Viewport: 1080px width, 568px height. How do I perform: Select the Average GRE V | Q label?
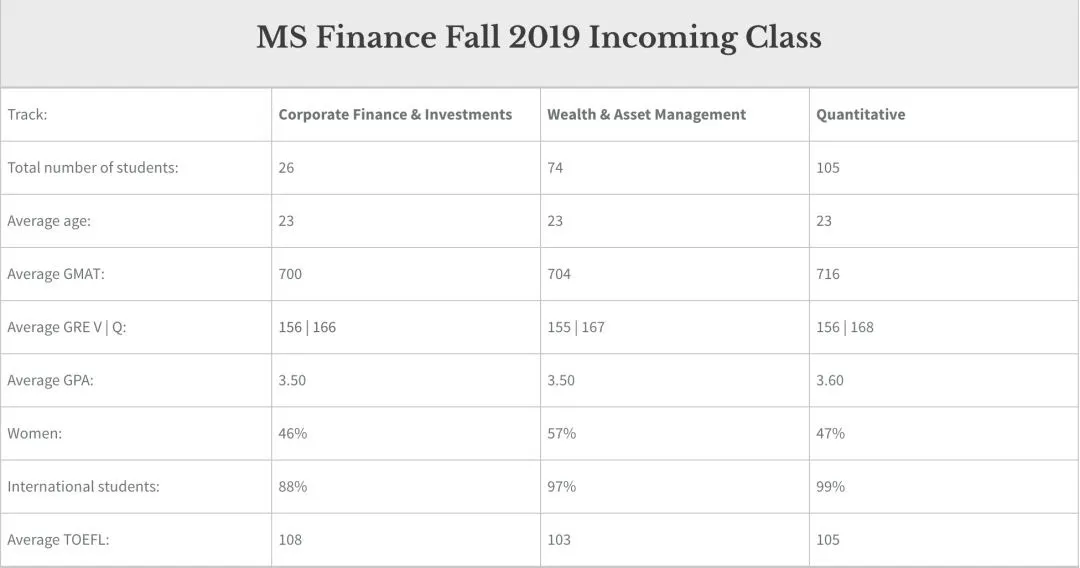coord(67,327)
